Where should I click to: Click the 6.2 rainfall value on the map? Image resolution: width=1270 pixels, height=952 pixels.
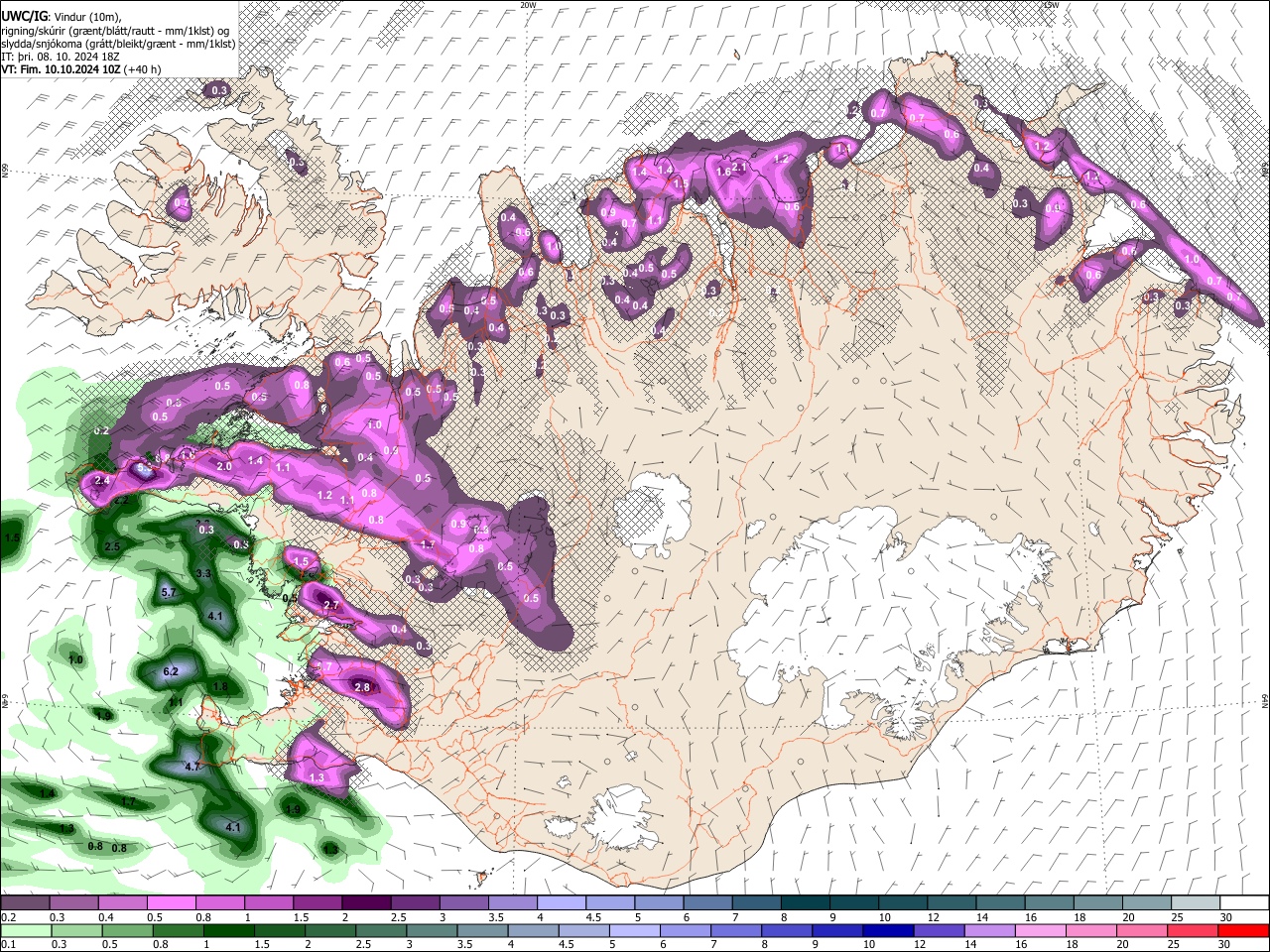click(x=170, y=671)
